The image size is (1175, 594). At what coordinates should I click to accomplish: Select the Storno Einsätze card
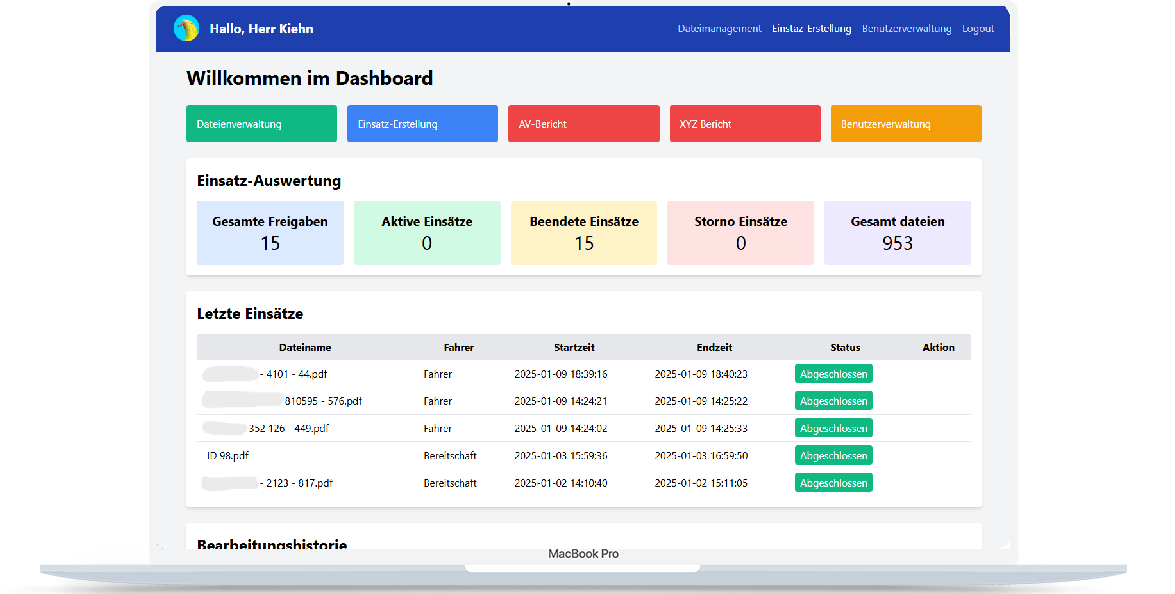[x=740, y=233]
